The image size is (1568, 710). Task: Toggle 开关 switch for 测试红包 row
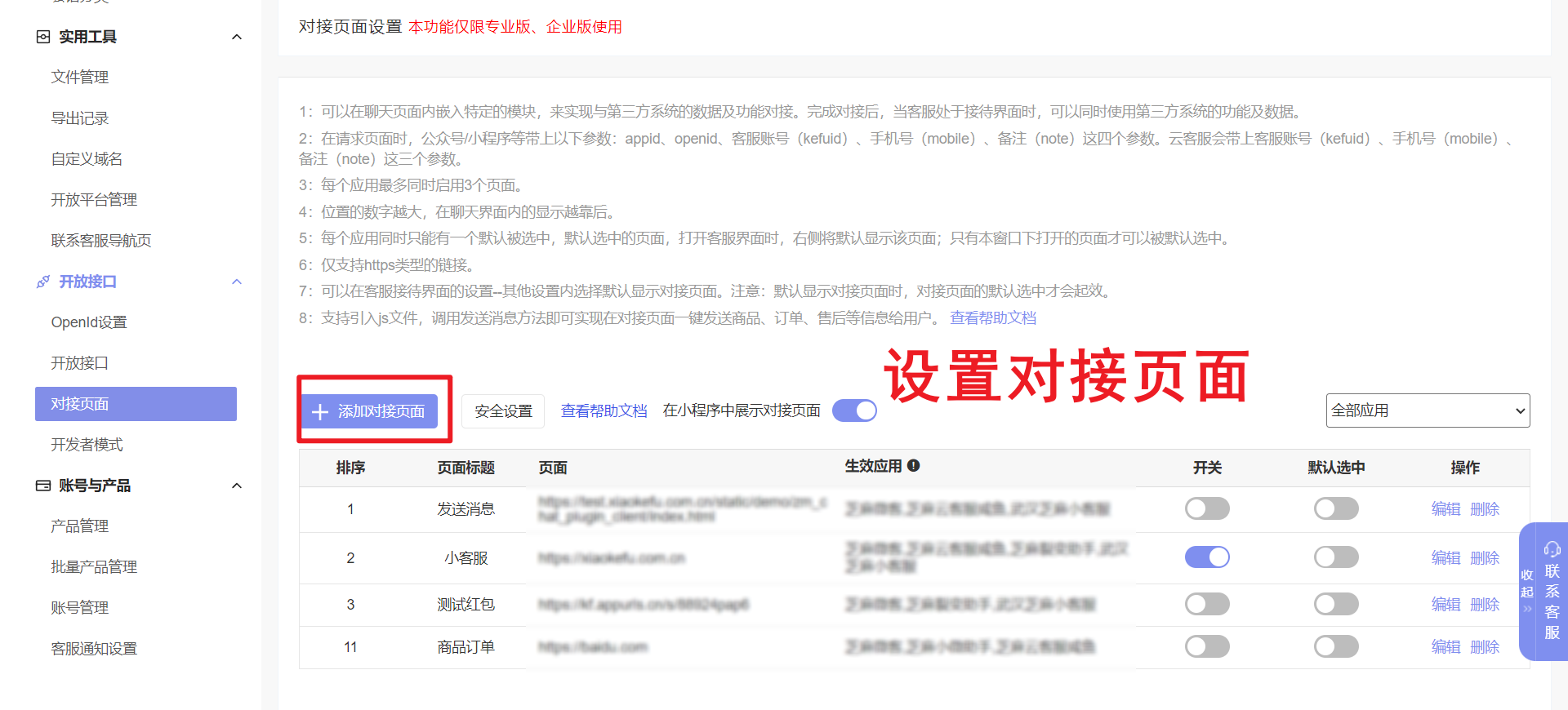pyautogui.click(x=1207, y=604)
